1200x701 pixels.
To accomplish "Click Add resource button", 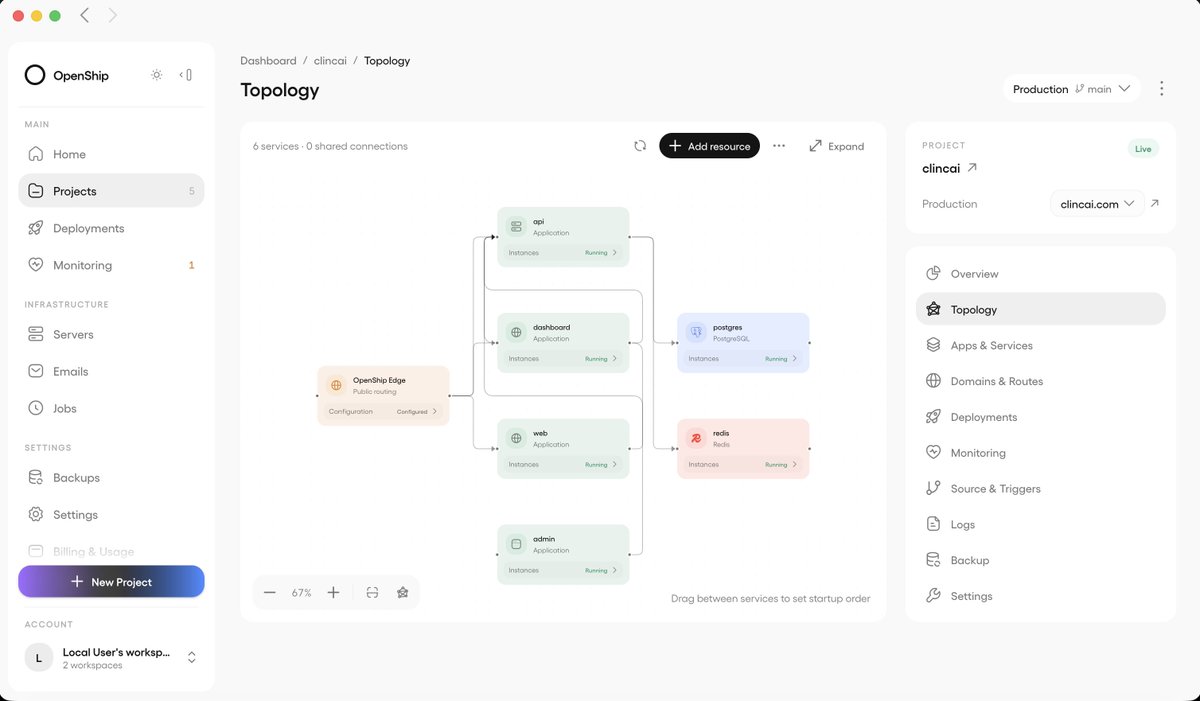I will [x=709, y=146].
